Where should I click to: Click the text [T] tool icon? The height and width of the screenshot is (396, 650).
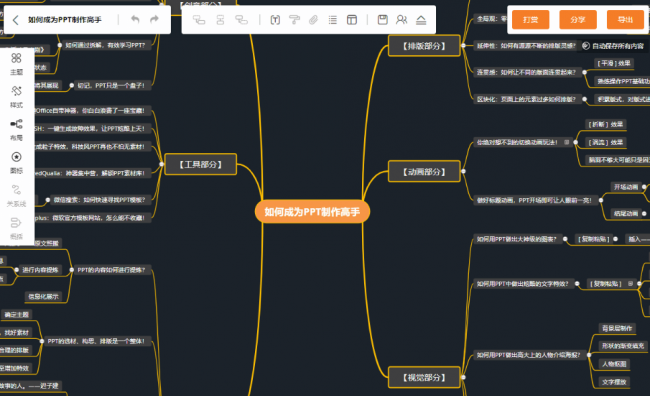(275, 20)
